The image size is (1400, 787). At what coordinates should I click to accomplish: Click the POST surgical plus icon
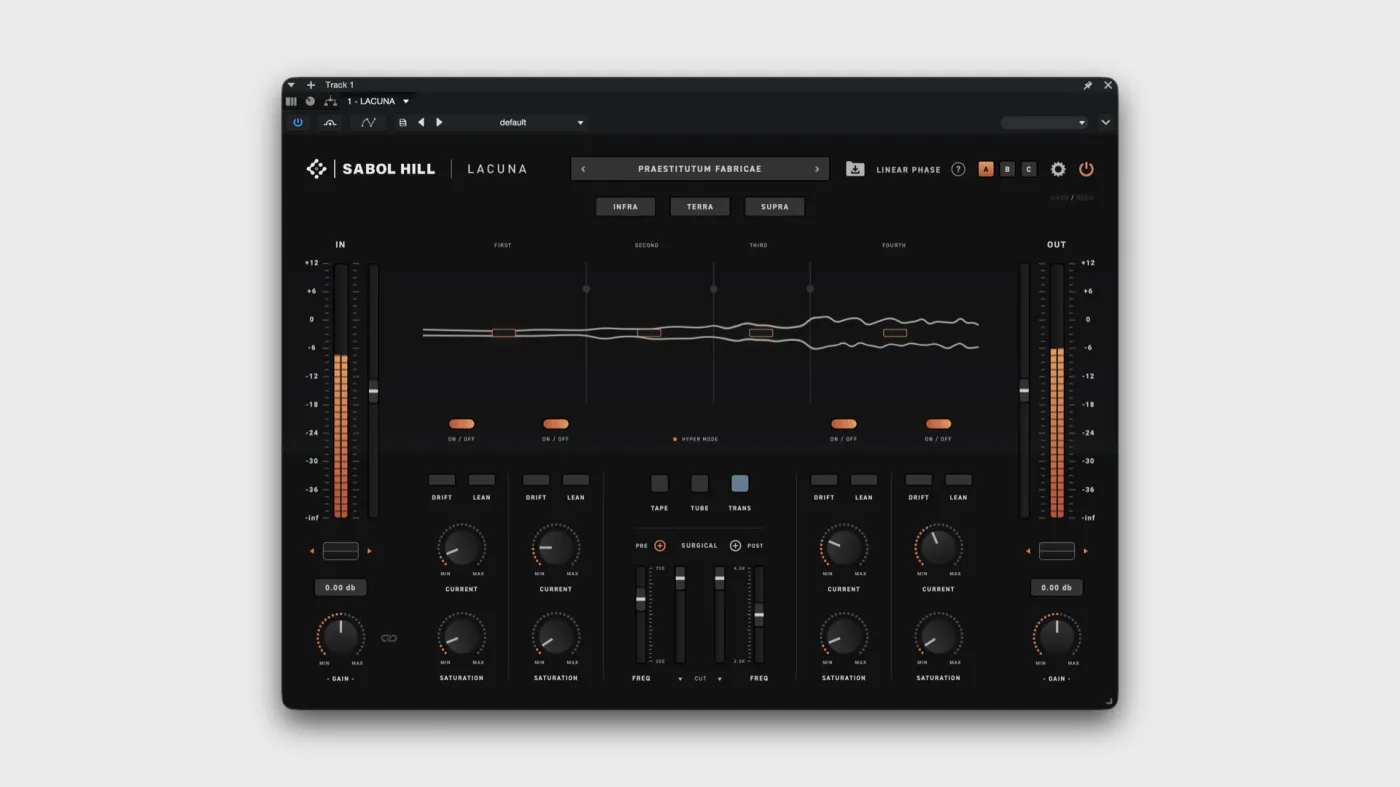(736, 546)
